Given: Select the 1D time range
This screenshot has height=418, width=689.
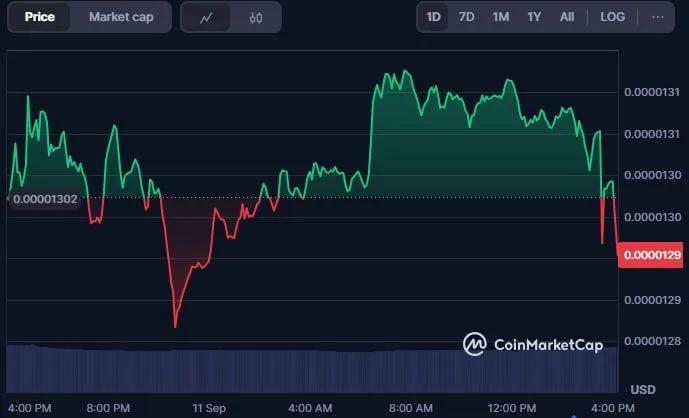Looking at the screenshot, I should [x=434, y=17].
